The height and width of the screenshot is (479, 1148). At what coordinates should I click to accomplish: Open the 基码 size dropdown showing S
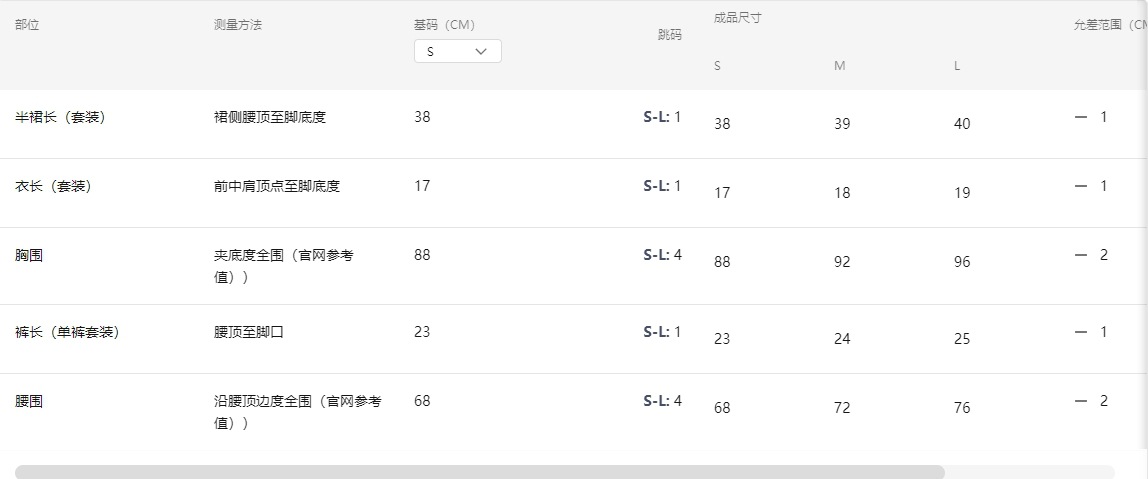(x=457, y=51)
